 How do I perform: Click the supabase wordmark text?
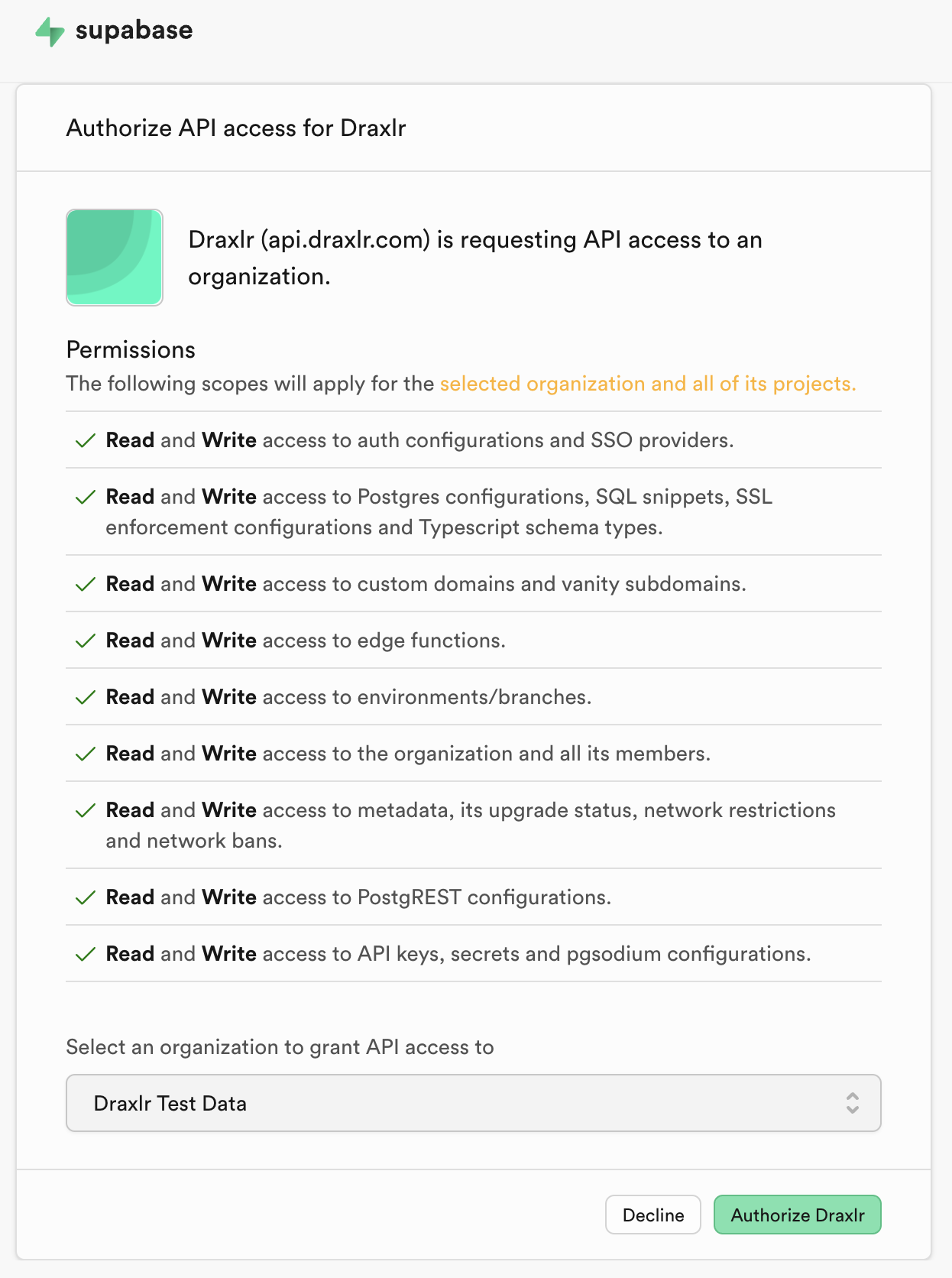point(134,31)
